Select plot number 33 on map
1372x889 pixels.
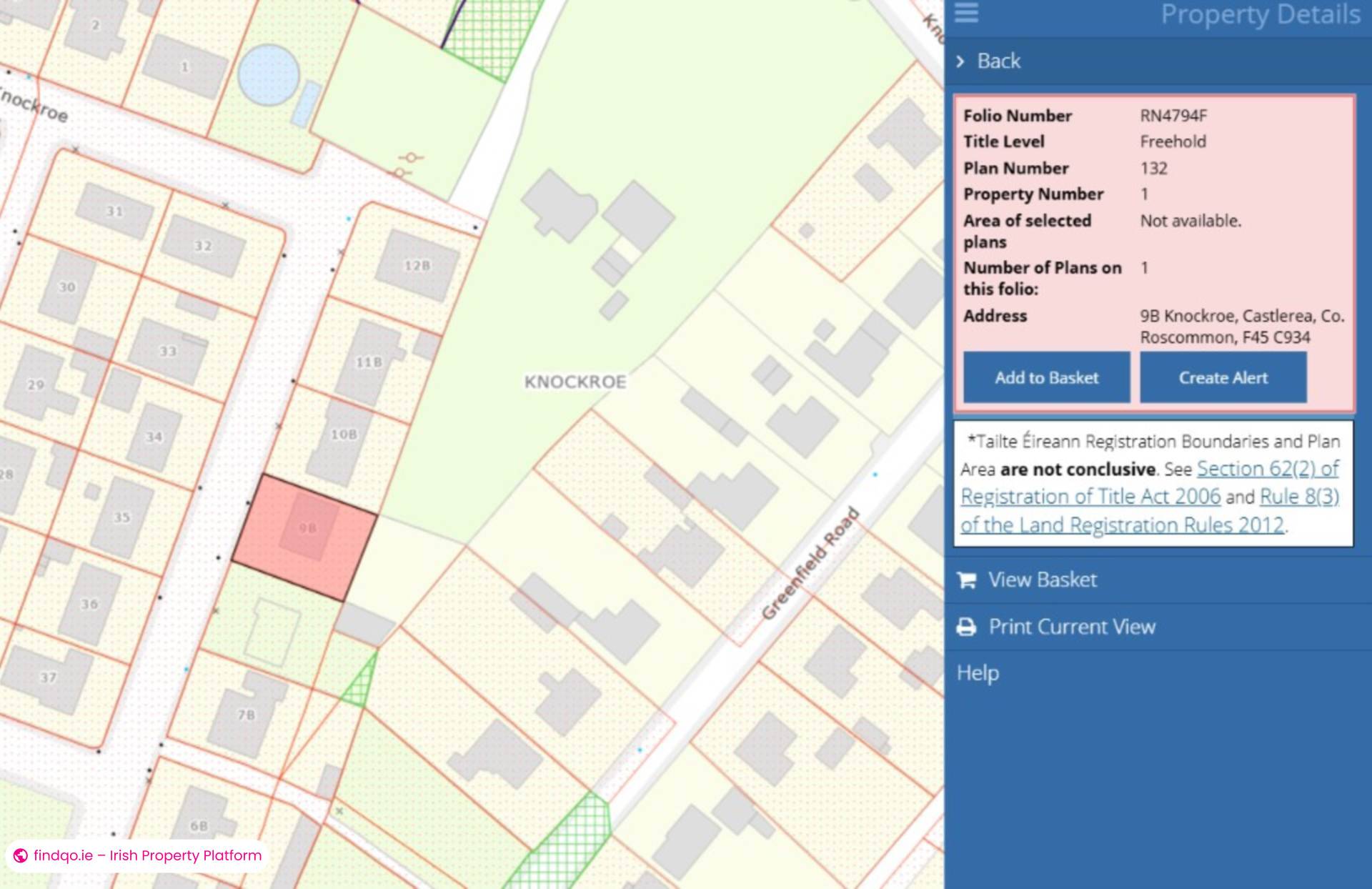pyautogui.click(x=168, y=352)
